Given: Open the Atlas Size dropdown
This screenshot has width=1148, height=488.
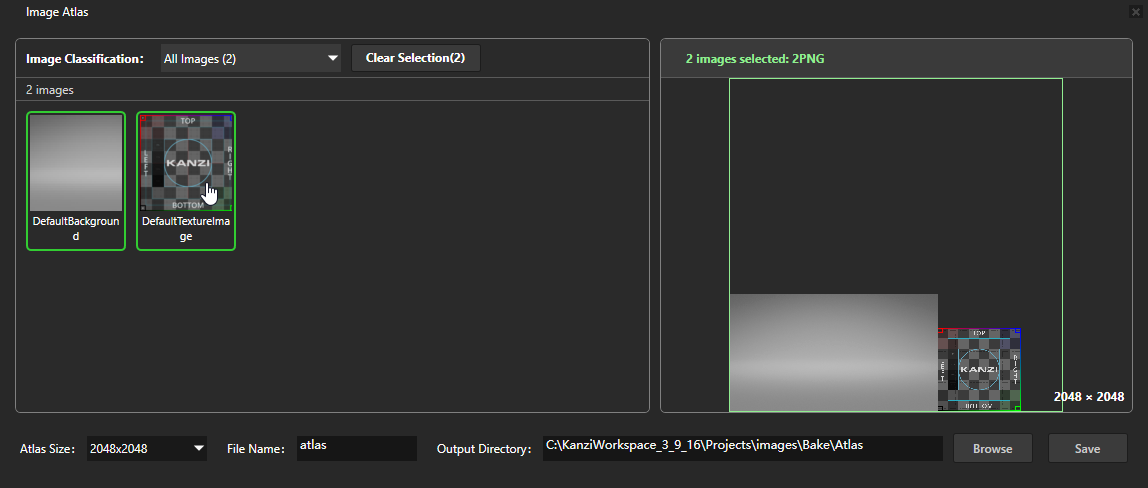Looking at the screenshot, I should click(146, 448).
